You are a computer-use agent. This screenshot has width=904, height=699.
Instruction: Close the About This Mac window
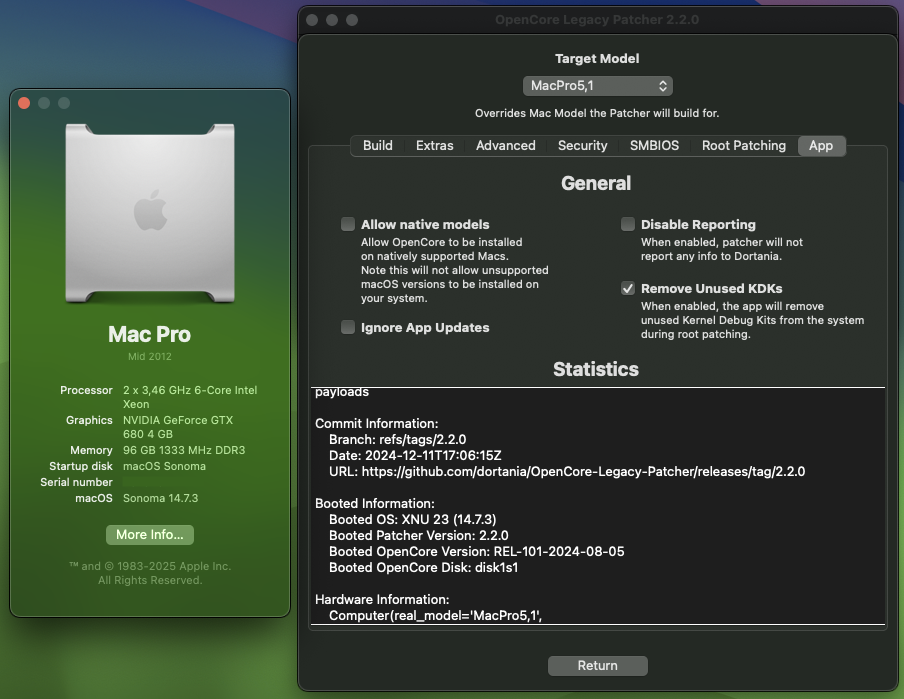click(x=24, y=103)
